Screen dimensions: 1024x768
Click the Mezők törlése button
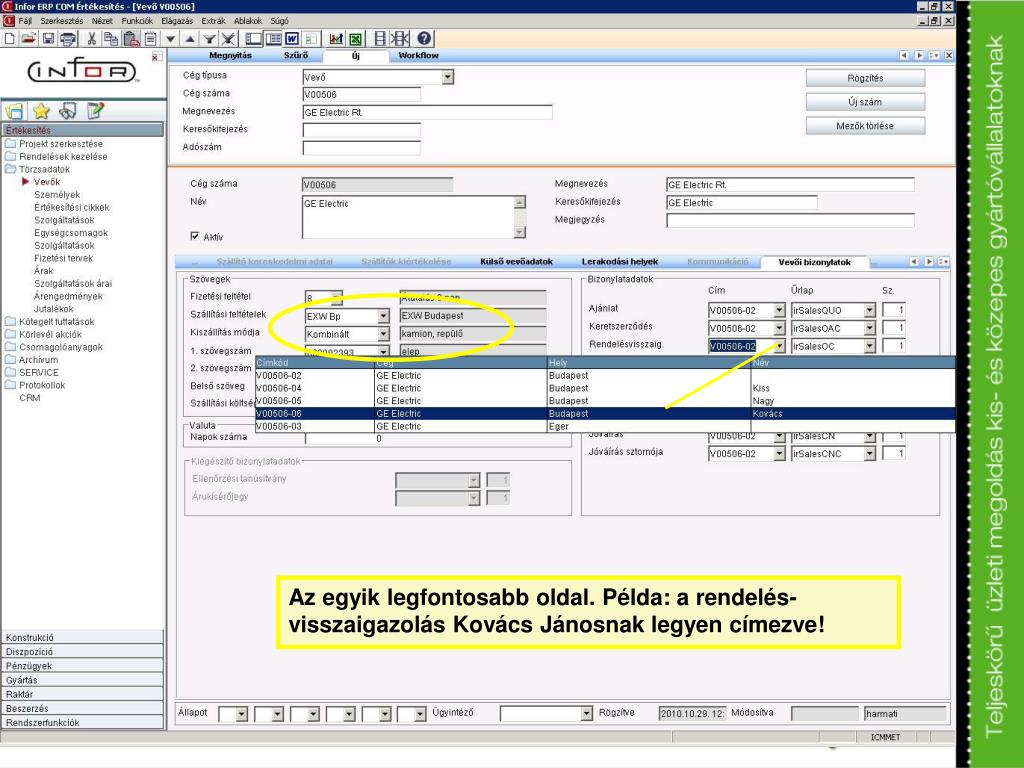point(865,125)
